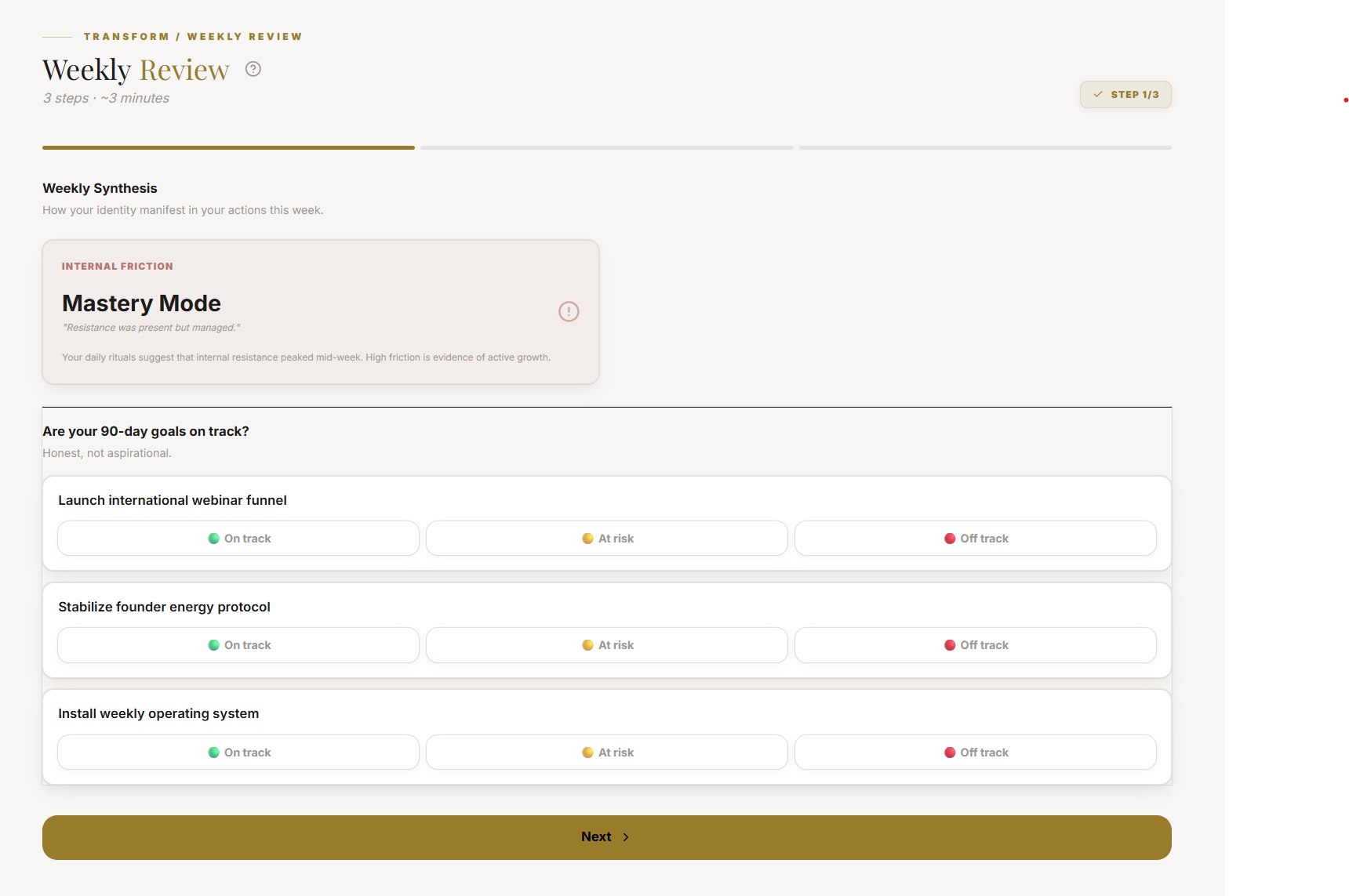Mark webinar funnel goal as At risk
The height and width of the screenshot is (896, 1349).
click(x=607, y=539)
